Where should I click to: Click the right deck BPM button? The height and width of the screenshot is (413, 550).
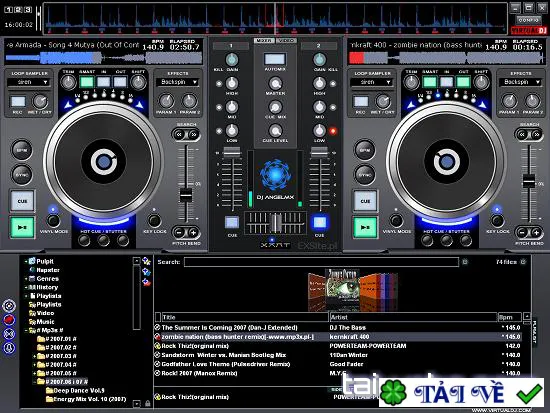coord(365,150)
